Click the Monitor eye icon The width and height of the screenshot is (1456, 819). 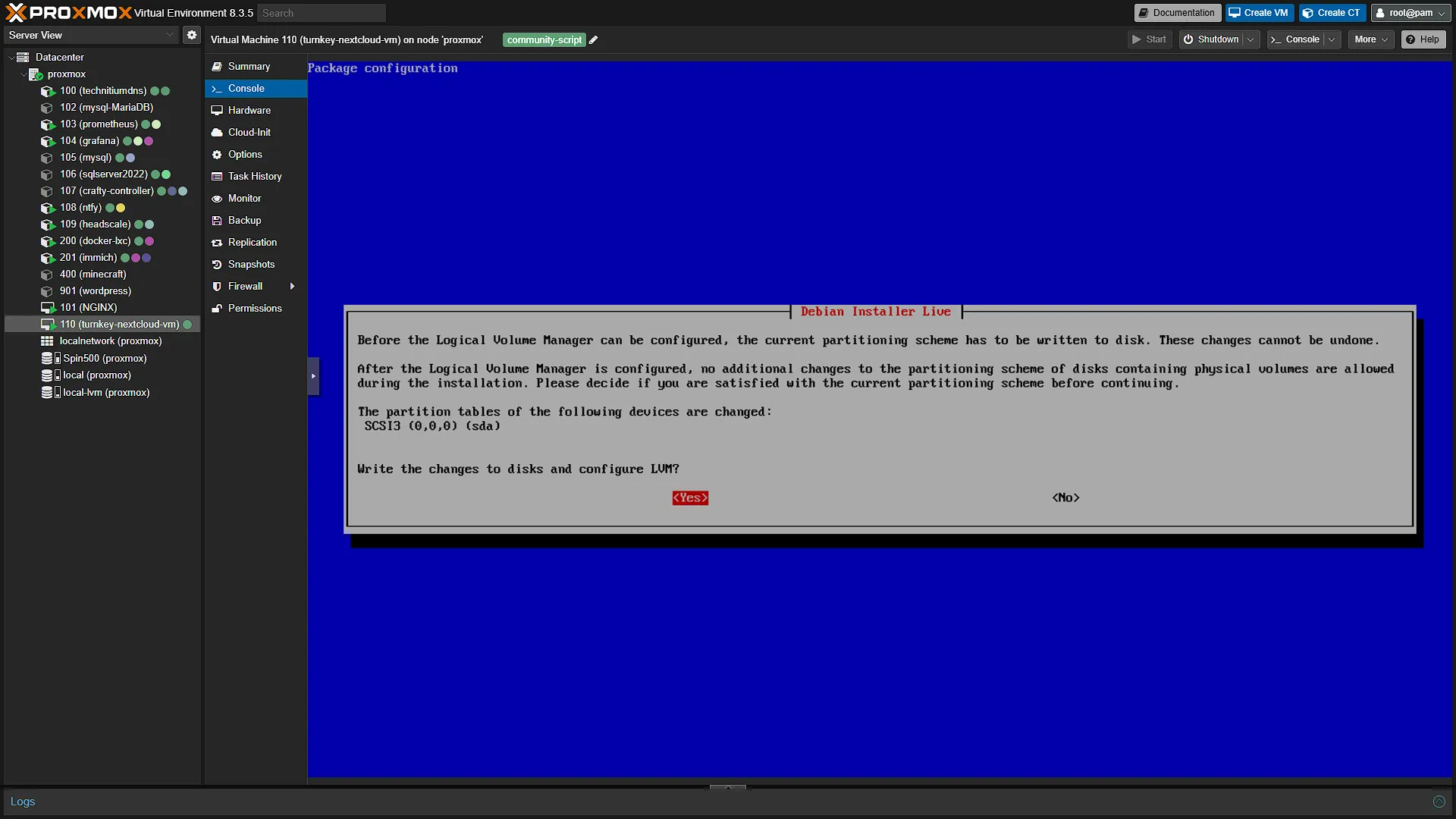point(217,199)
